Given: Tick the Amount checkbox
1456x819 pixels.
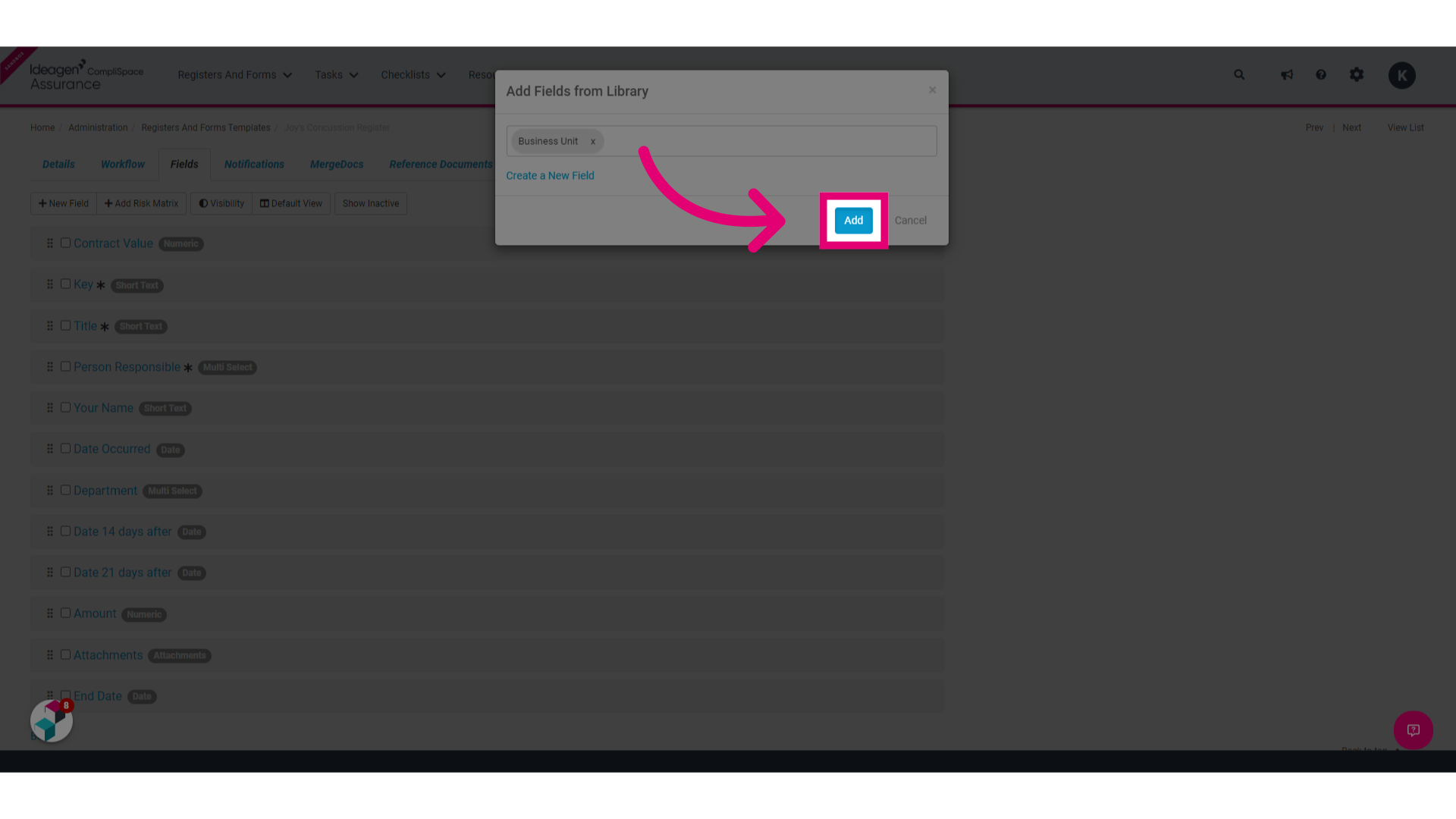Looking at the screenshot, I should (65, 613).
